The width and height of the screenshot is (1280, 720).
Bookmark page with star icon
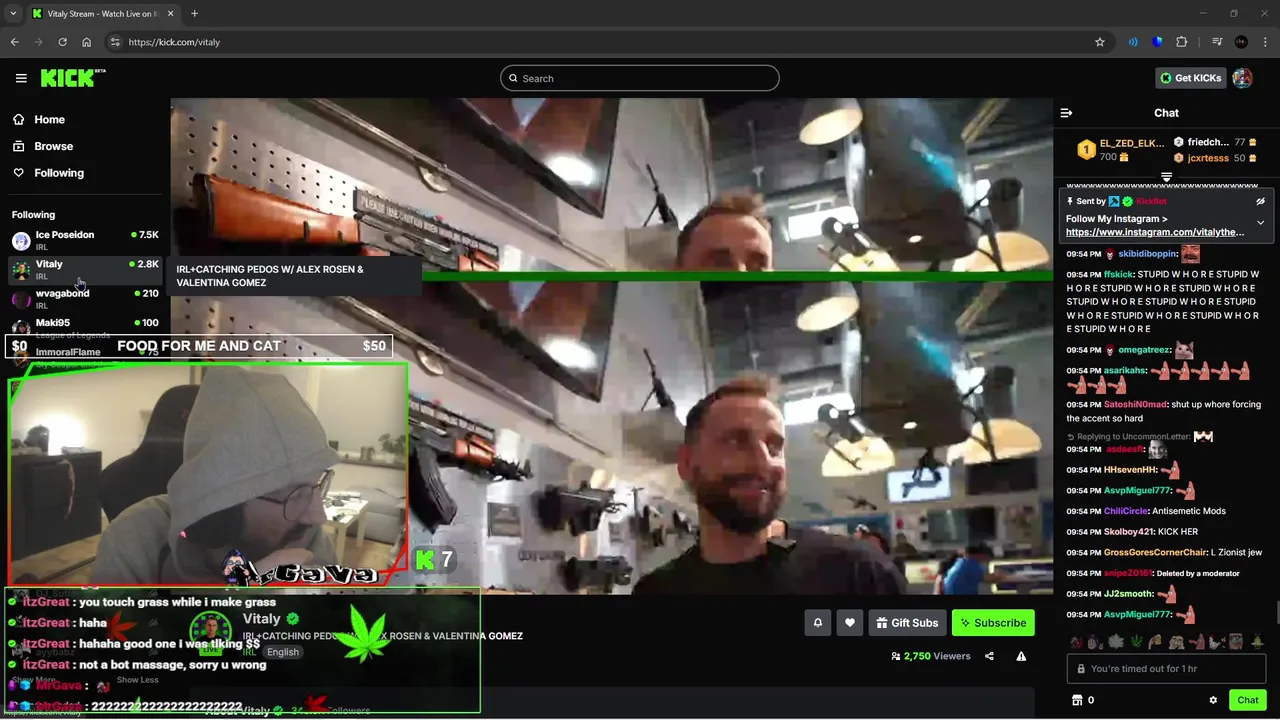pyautogui.click(x=1100, y=42)
